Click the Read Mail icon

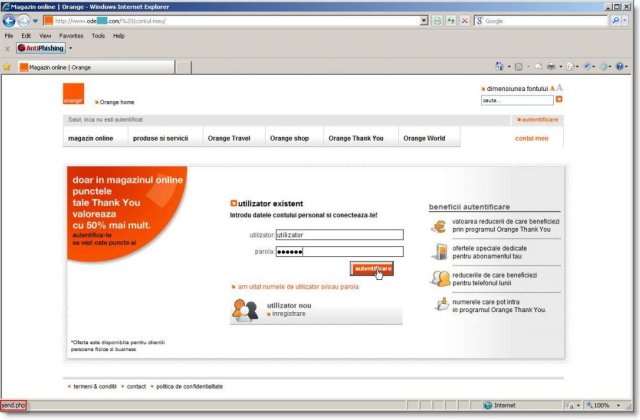pyautogui.click(x=539, y=67)
